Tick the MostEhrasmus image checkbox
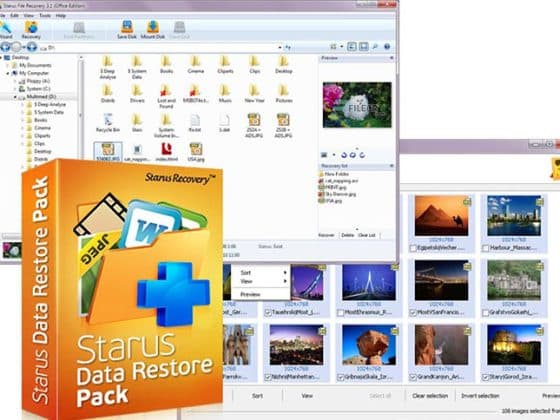Viewport: 560px width, 420px height. 340,313
